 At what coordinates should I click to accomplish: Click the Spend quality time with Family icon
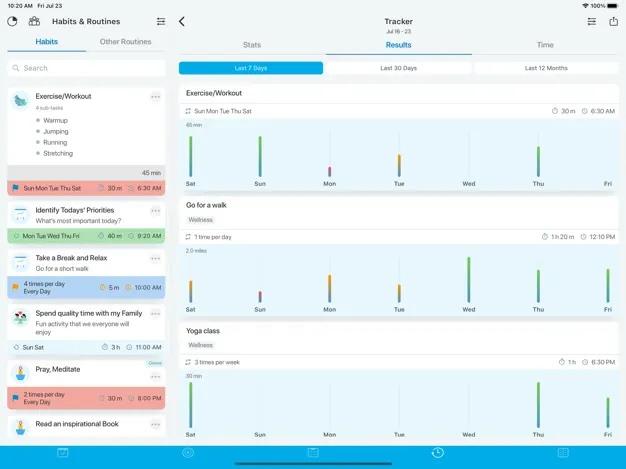(x=20, y=318)
